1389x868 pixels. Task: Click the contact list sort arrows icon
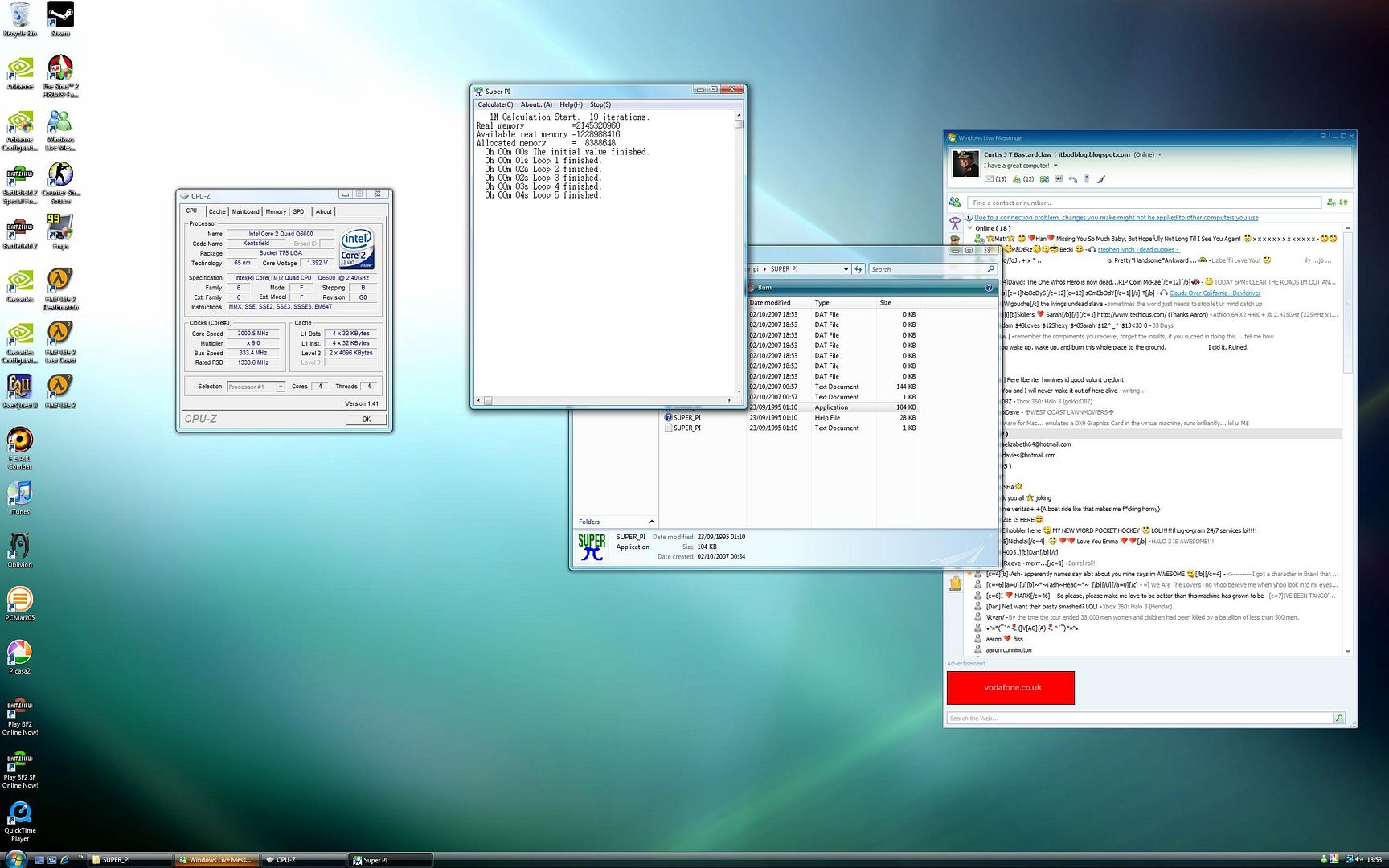[1343, 203]
